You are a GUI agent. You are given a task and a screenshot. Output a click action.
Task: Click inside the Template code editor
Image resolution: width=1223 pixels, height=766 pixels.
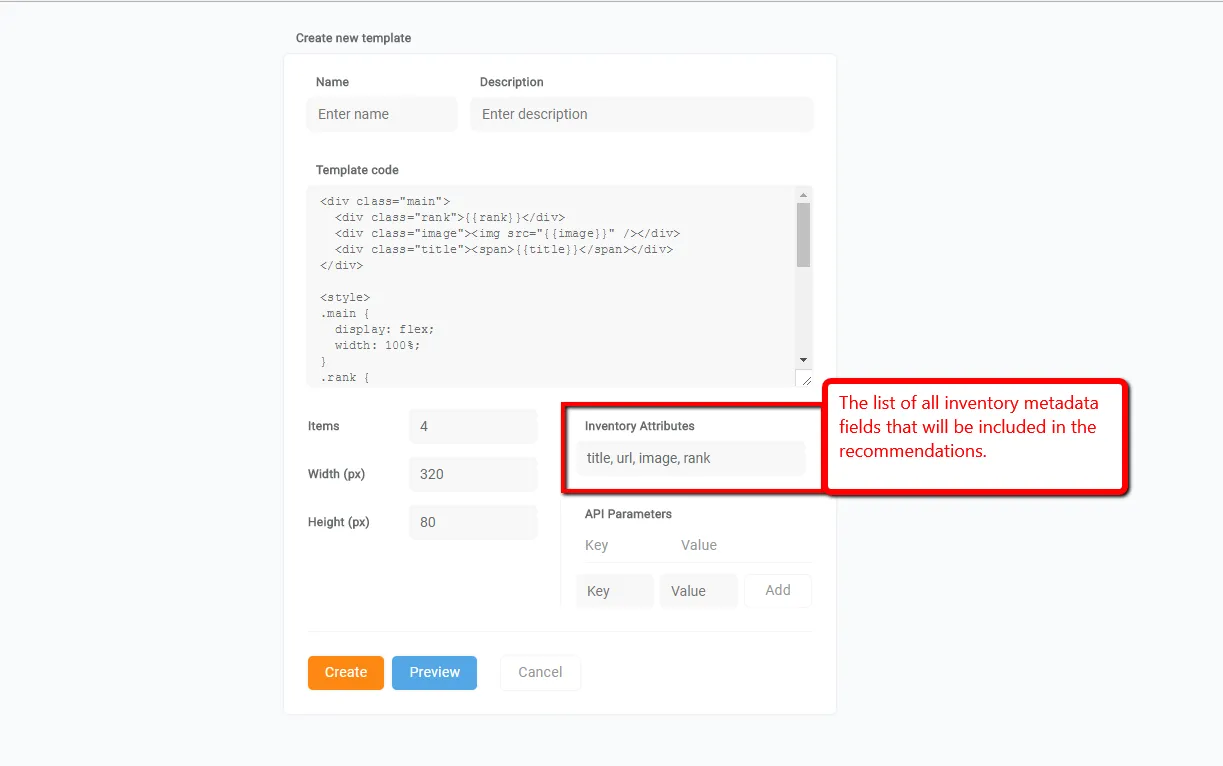pyautogui.click(x=551, y=286)
